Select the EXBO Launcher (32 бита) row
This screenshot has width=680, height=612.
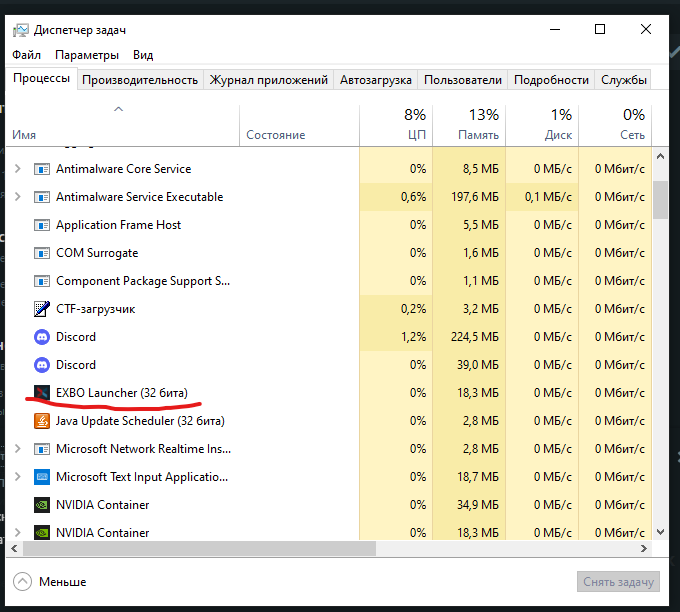[329, 393]
